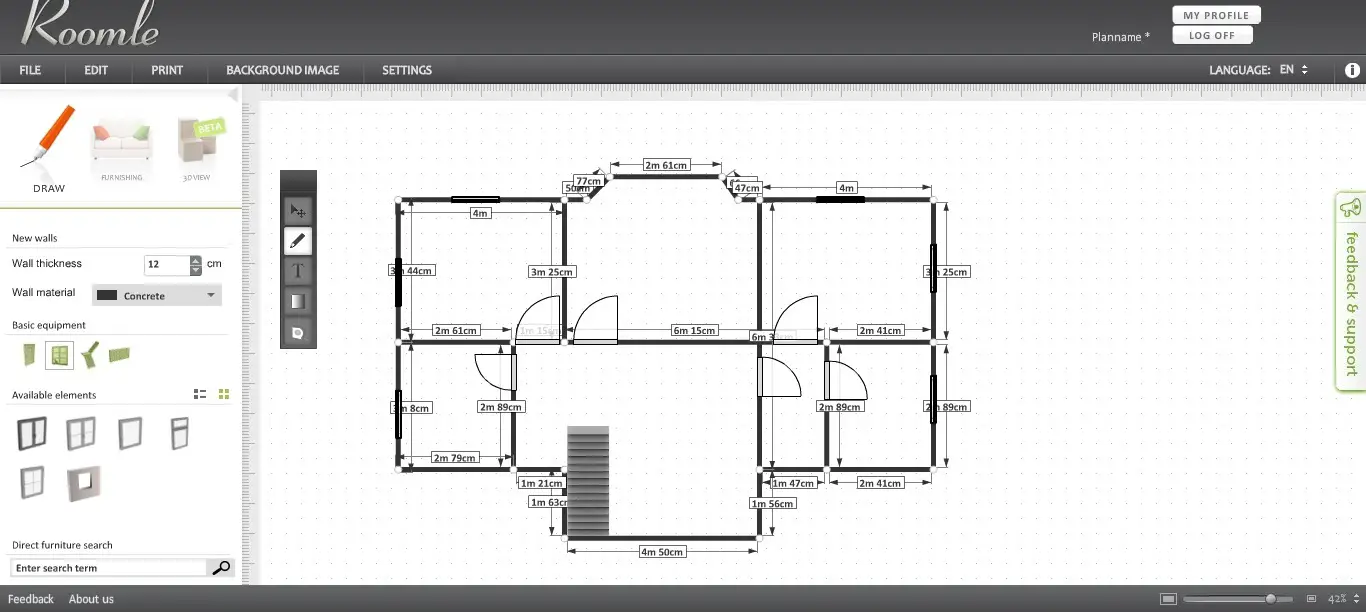Click the 2m 79cm dimension label
1366x612 pixels.
455,457
